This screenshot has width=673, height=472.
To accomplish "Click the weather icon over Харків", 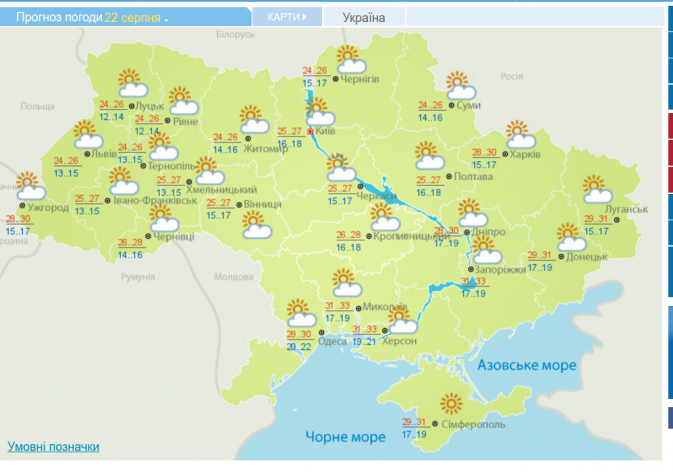I will [516, 133].
